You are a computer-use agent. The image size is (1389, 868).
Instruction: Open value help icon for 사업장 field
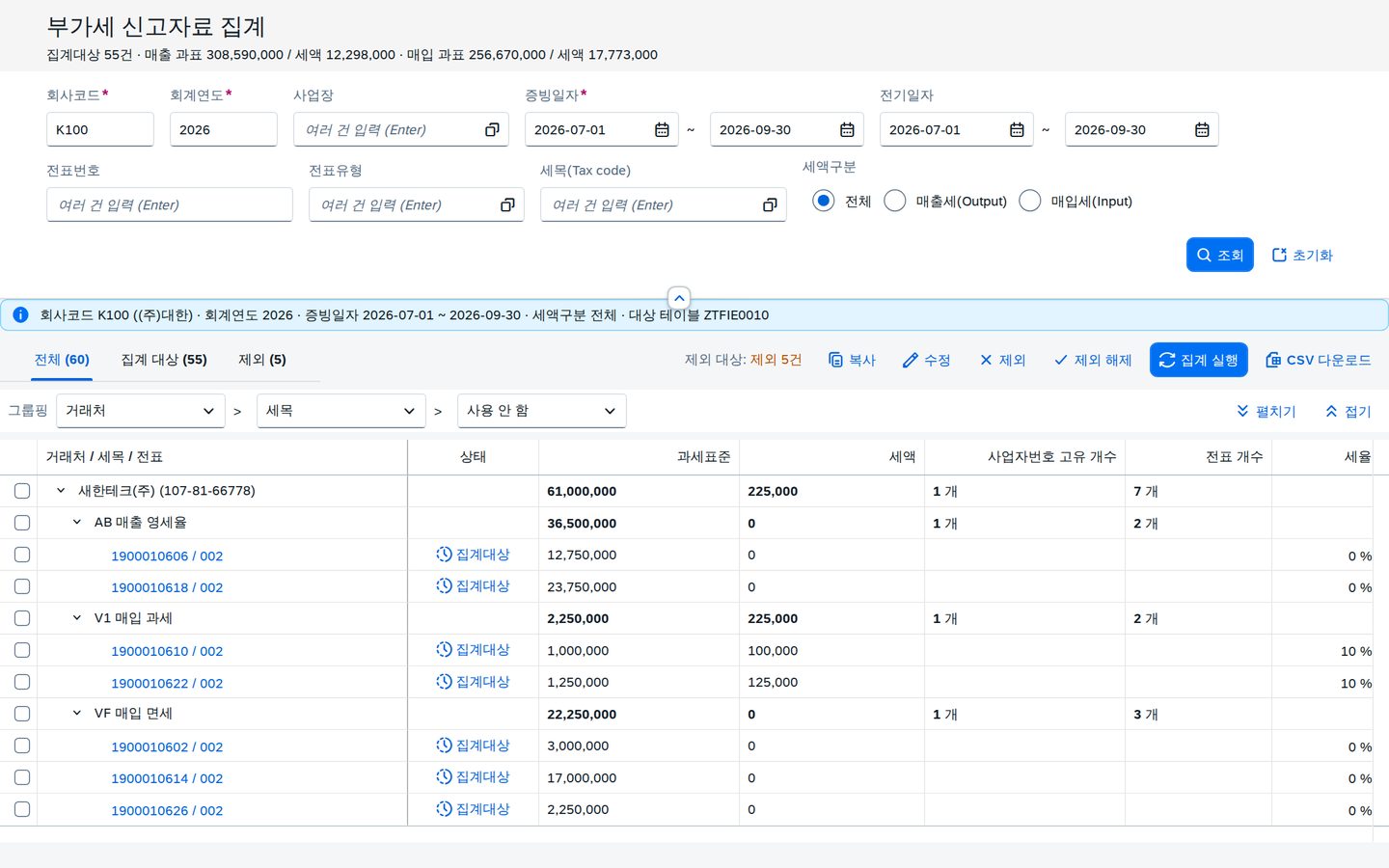pyautogui.click(x=492, y=129)
